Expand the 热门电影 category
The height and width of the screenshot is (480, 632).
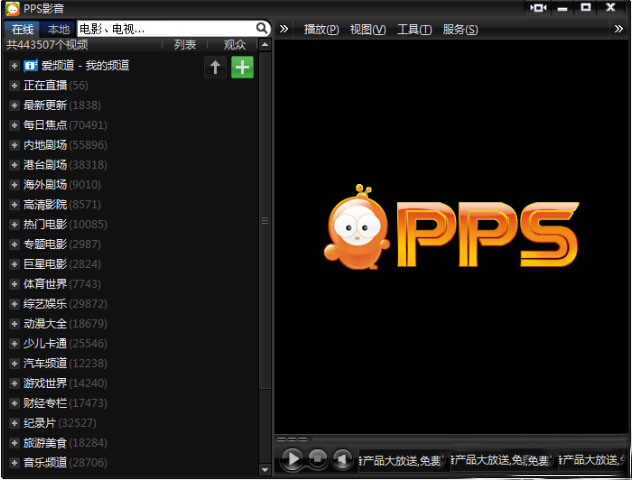pos(14,224)
